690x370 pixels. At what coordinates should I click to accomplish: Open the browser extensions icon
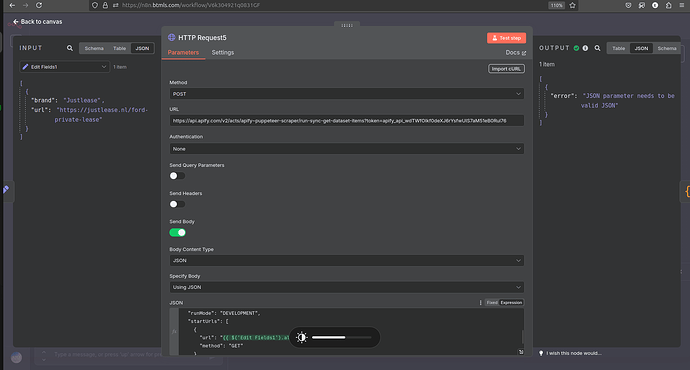[x=668, y=5]
